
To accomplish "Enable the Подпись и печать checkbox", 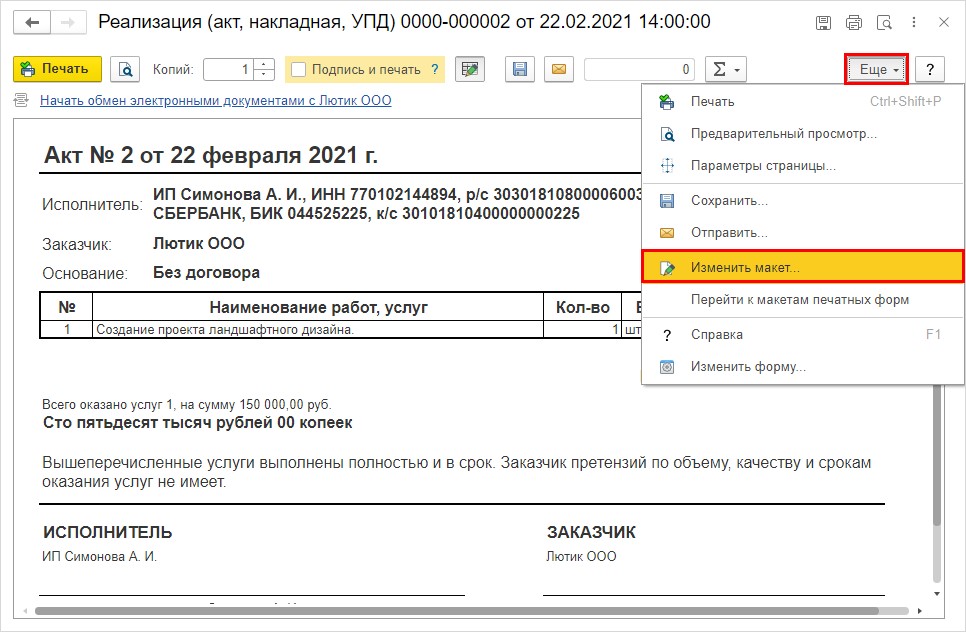I will point(299,69).
